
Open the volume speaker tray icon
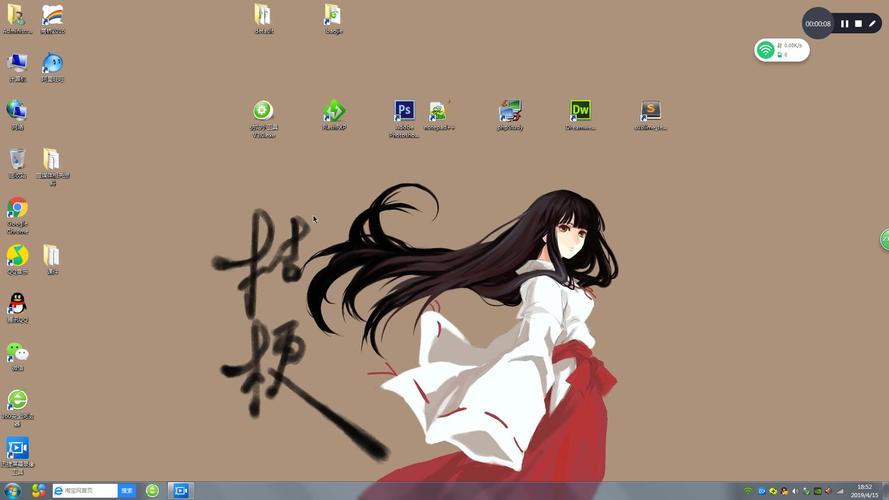click(x=795, y=491)
